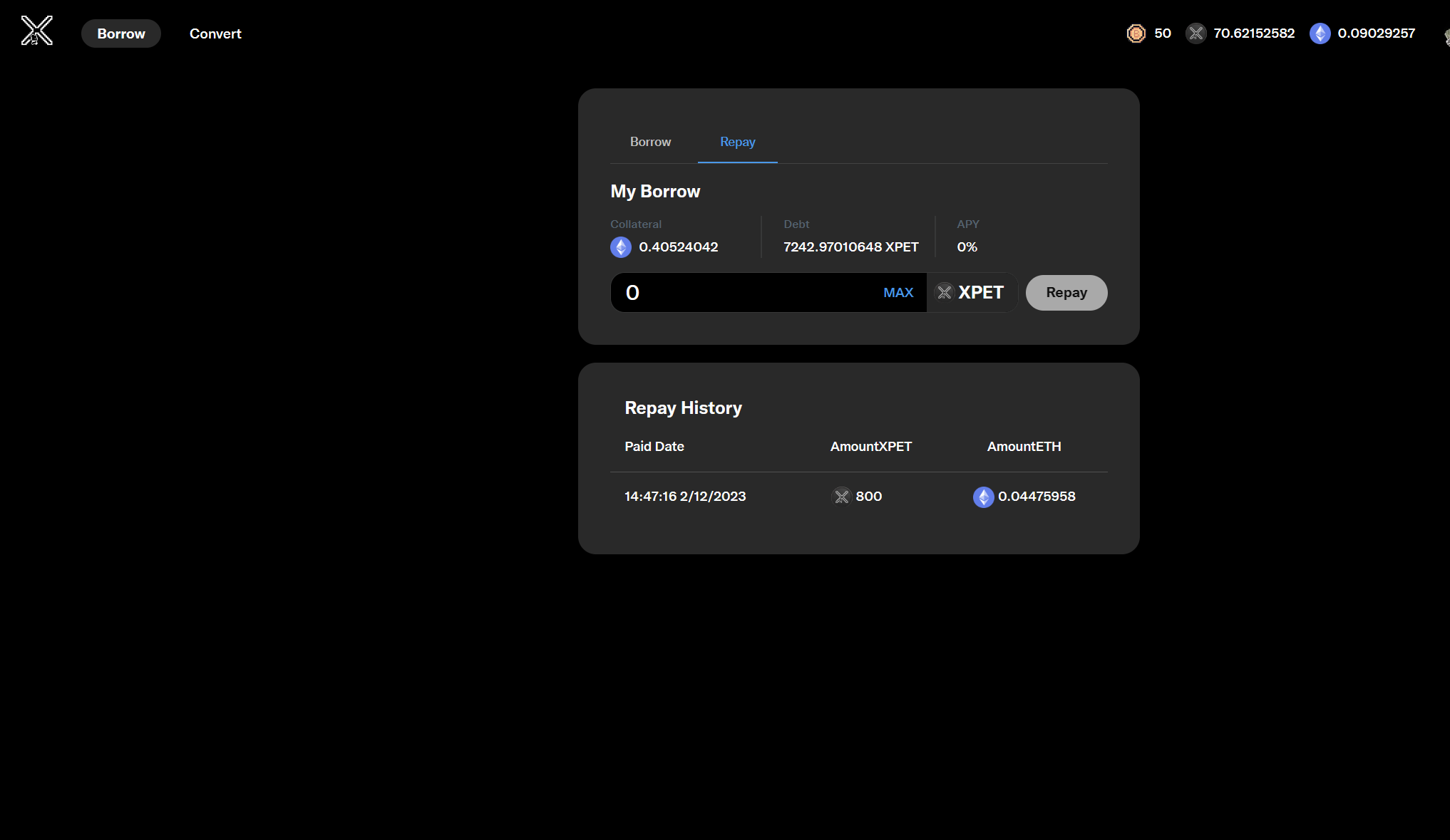Click the 14:47:16 2/12/2023 history entry
1450x840 pixels.
(x=685, y=497)
